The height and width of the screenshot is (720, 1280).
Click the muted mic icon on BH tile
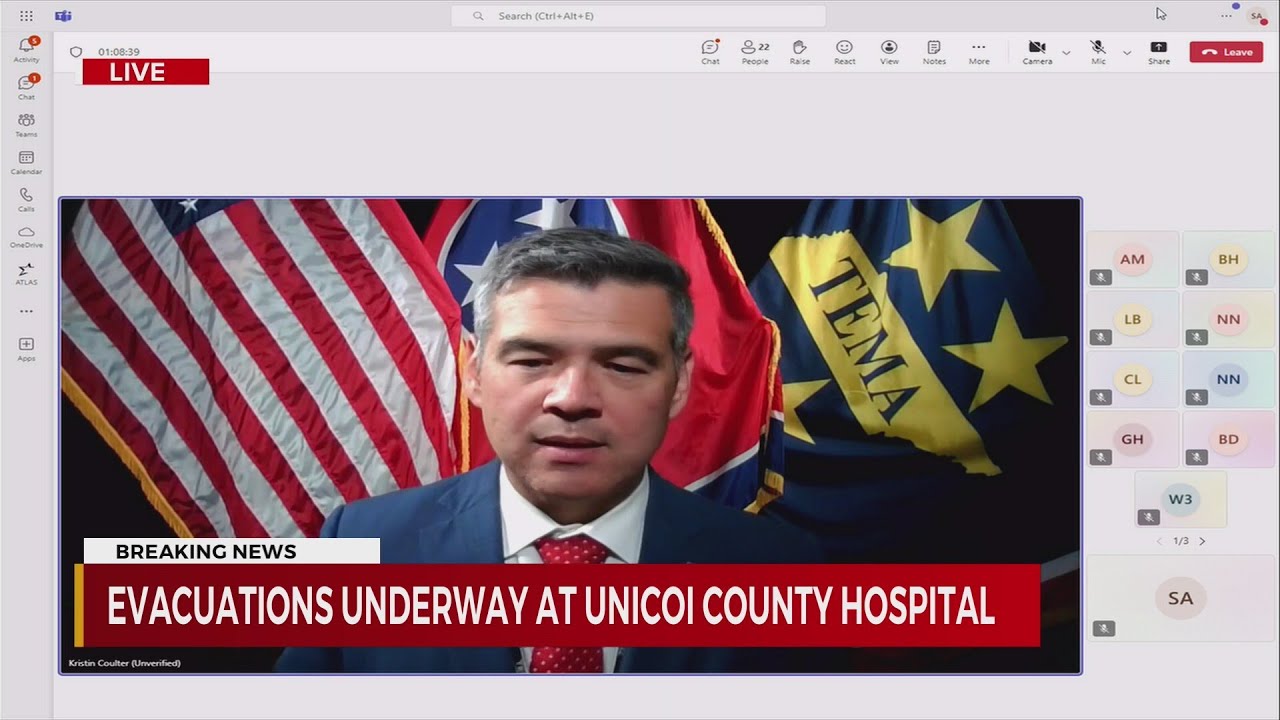1197,277
